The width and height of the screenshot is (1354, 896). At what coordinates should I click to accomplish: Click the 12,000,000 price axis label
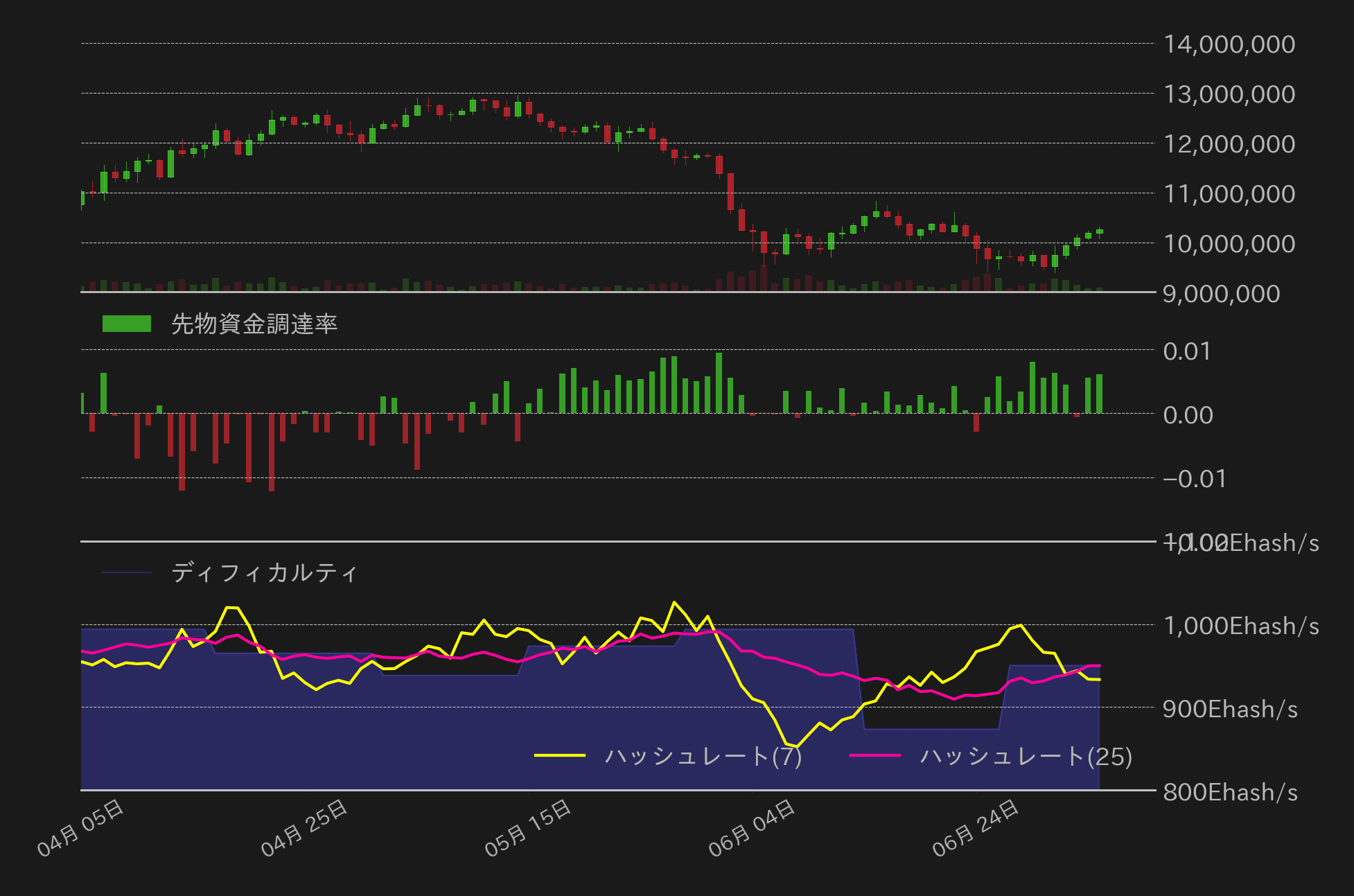(x=1229, y=144)
